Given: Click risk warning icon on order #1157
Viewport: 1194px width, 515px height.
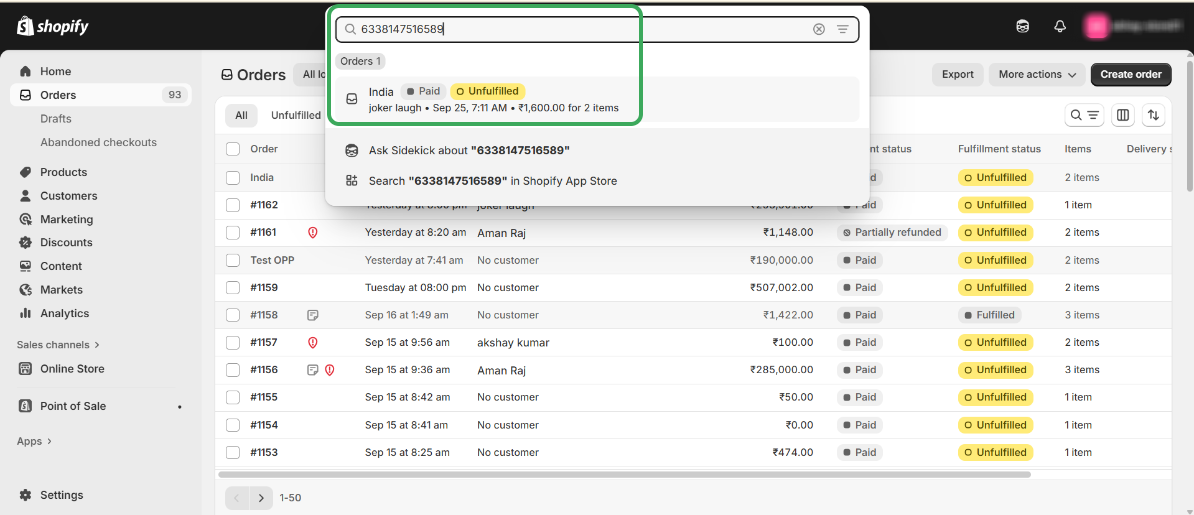Looking at the screenshot, I should (312, 342).
